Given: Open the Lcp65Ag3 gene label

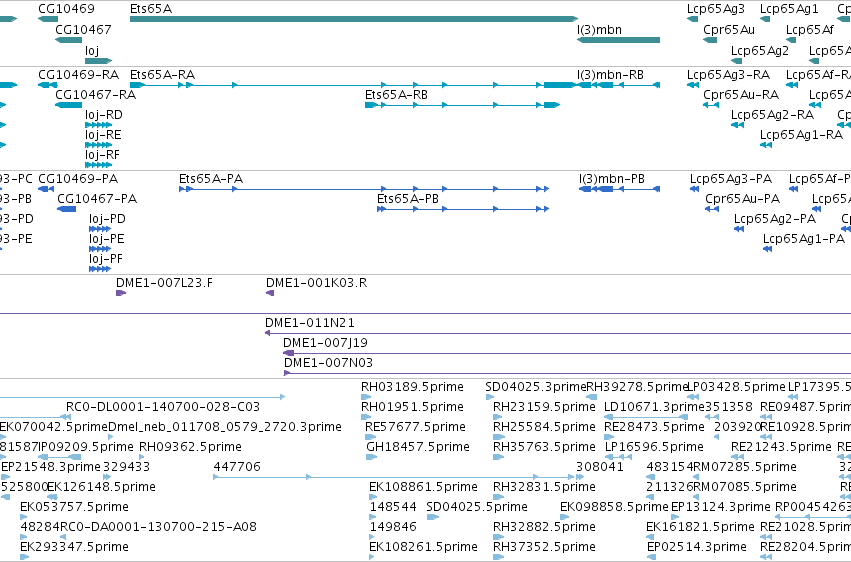Looking at the screenshot, I should click(x=715, y=9).
